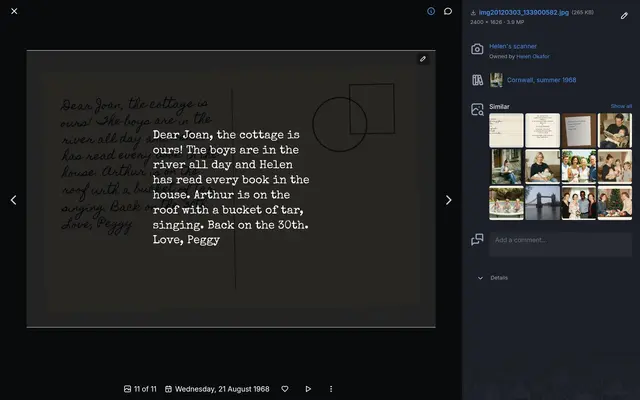Click the Add a comment field
Screen dimensions: 640x400
[x=560, y=244]
